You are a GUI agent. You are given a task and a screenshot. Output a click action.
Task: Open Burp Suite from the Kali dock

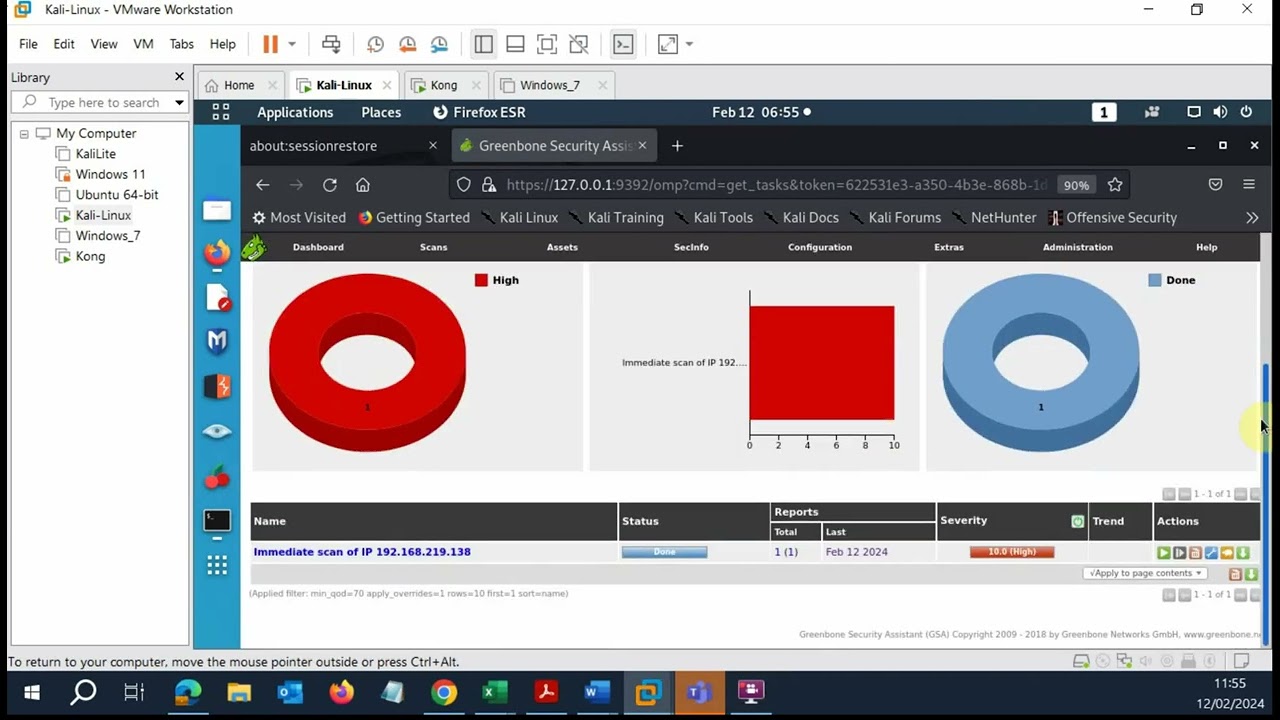(x=217, y=386)
